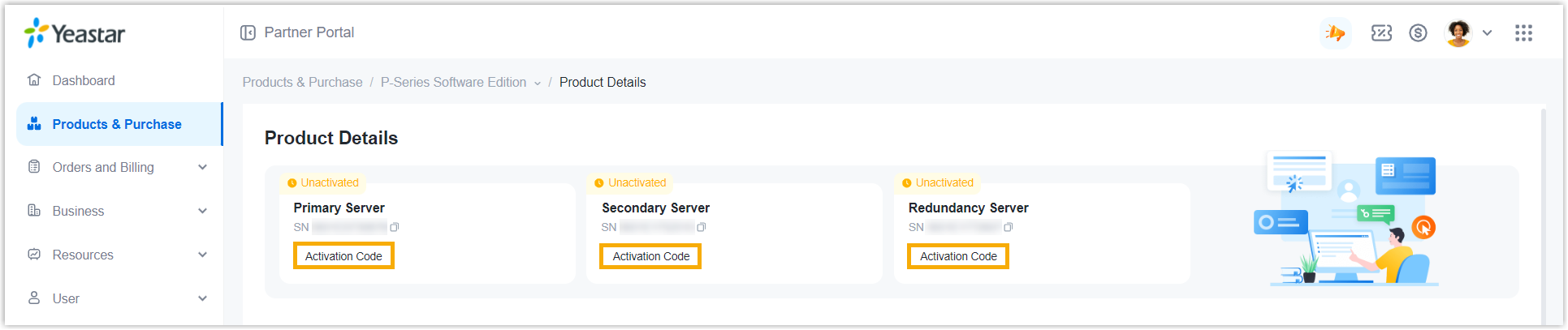Copy the Redundancy Server serial number

pos(1009,228)
